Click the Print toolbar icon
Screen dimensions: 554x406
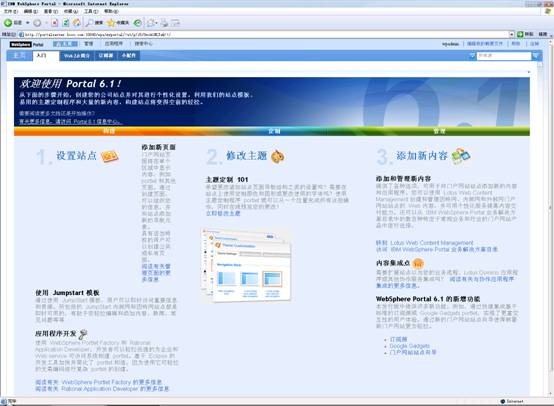(x=164, y=23)
